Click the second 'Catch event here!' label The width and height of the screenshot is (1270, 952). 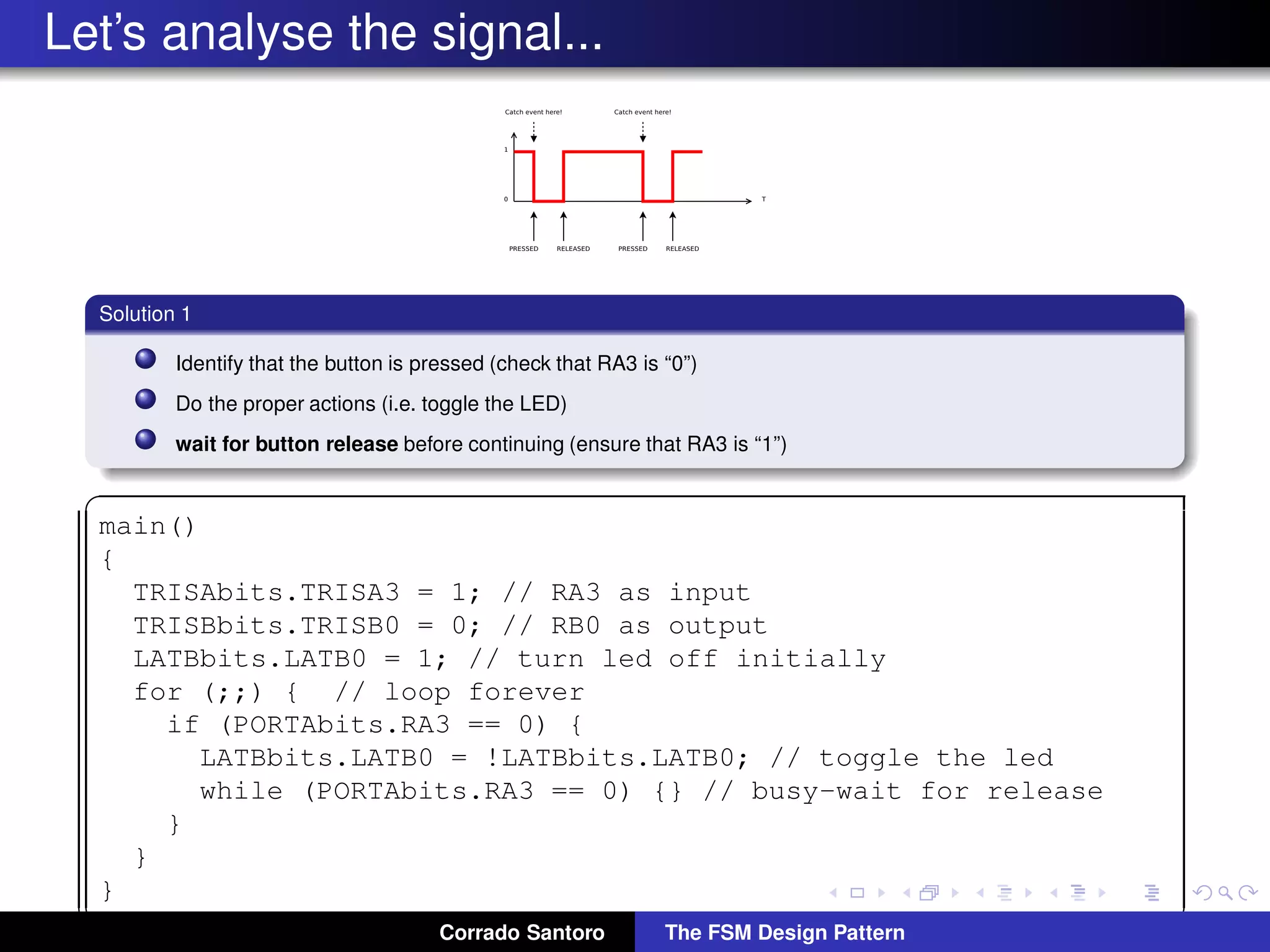pyautogui.click(x=642, y=112)
